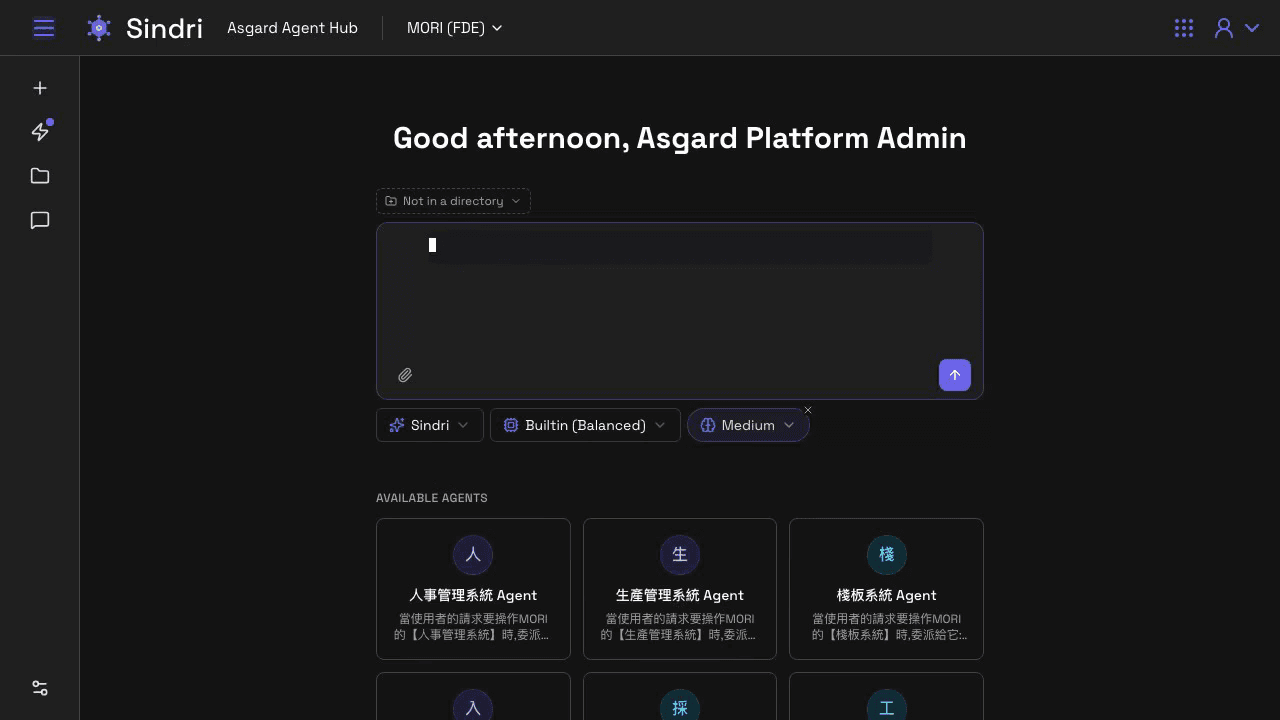Click the AVAILABLE AGENTS heading

[432, 498]
